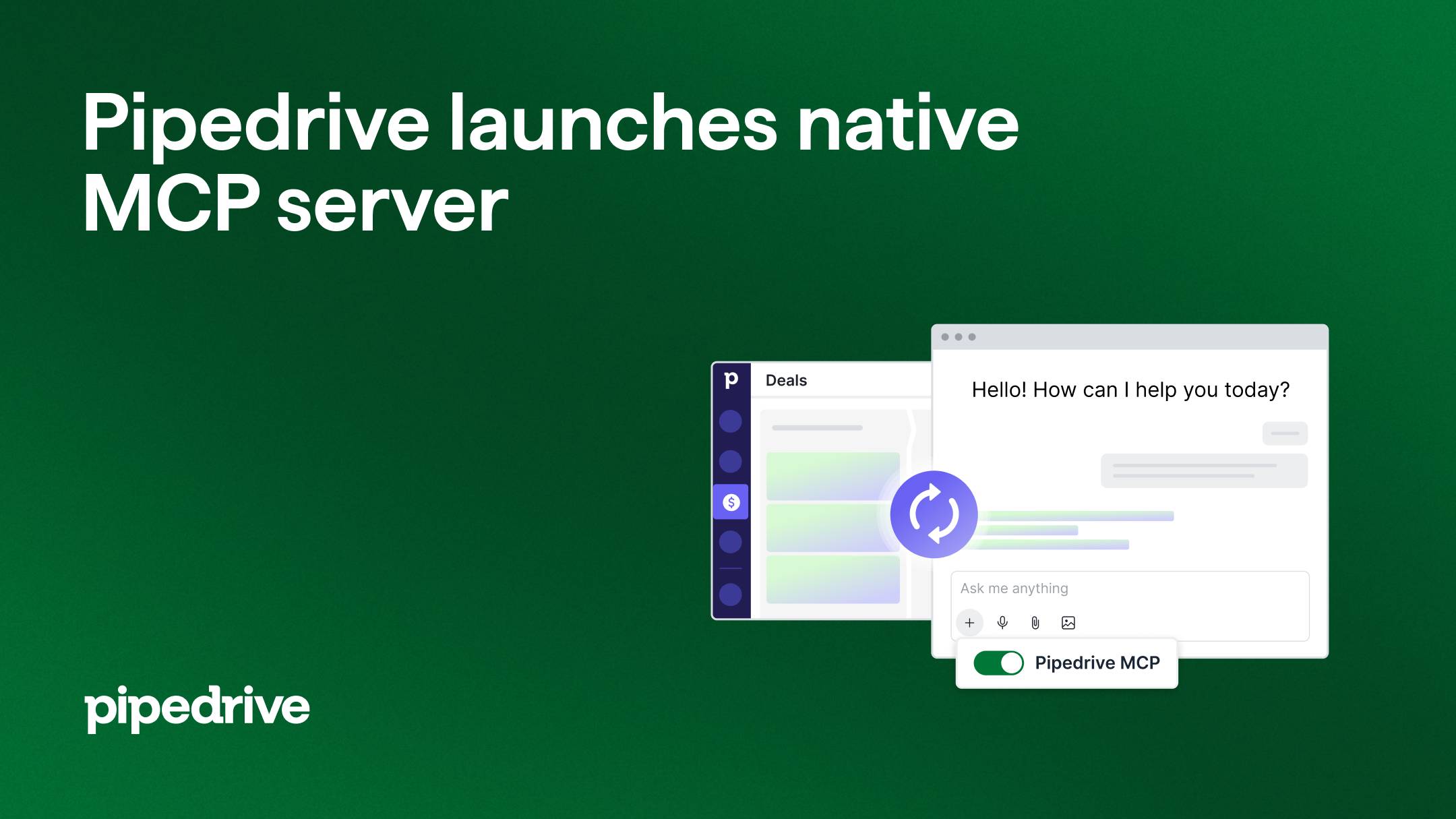This screenshot has width=1456, height=819.
Task: Toggle the Pipedrive MCP switch
Action: click(x=998, y=663)
